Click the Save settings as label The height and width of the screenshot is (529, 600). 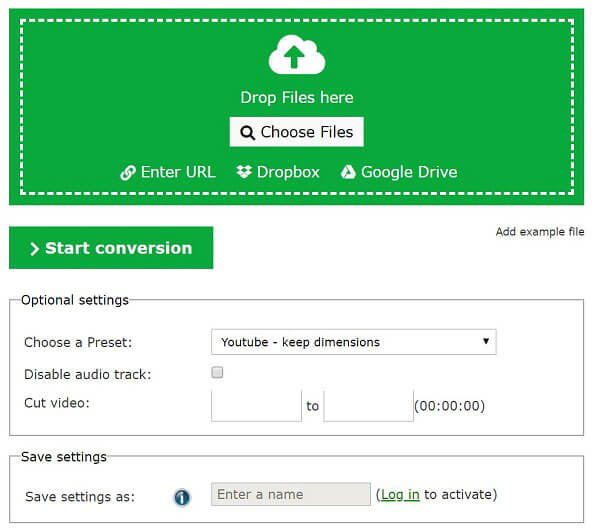coord(80,497)
